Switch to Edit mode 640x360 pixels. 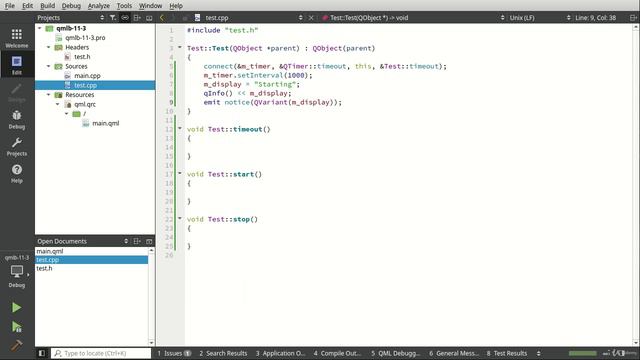(17, 65)
